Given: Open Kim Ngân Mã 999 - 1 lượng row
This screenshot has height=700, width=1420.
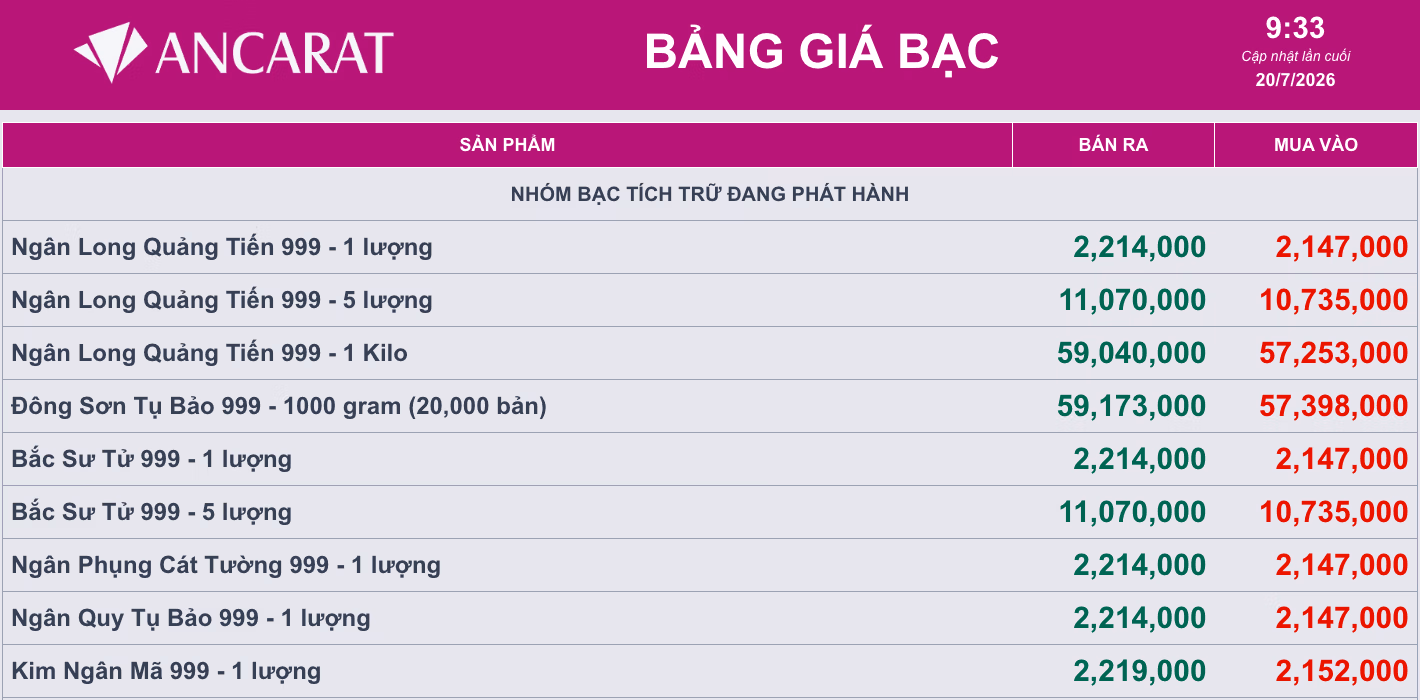Looking at the screenshot, I should (710, 671).
